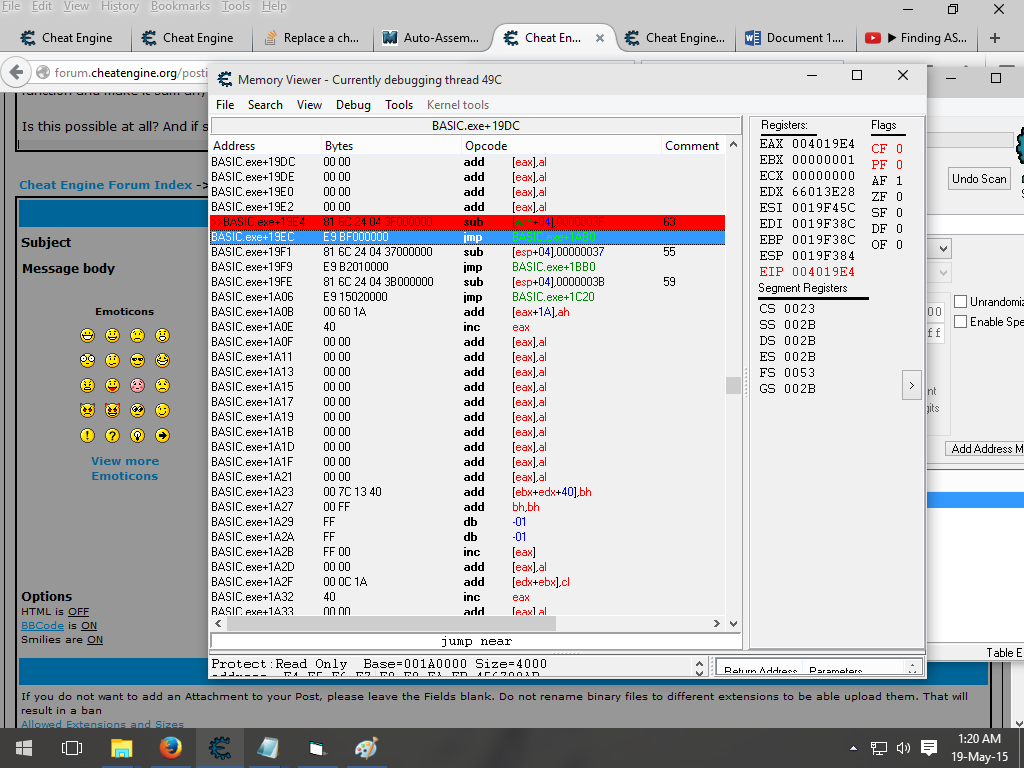Insert the pink embarrassed emoticon
The height and width of the screenshot is (768, 1024).
coord(137,385)
